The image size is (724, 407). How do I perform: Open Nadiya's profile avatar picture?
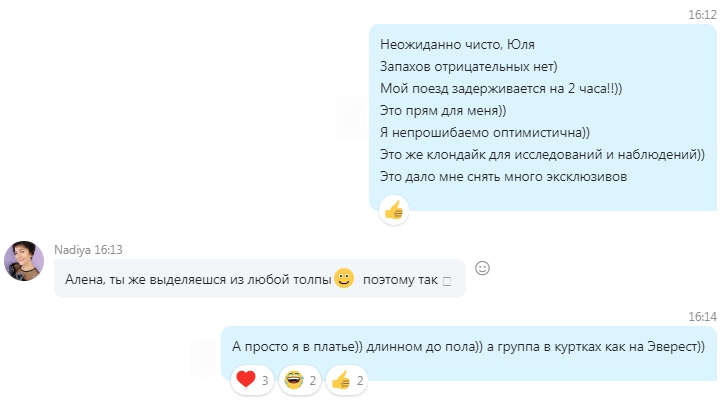click(24, 261)
